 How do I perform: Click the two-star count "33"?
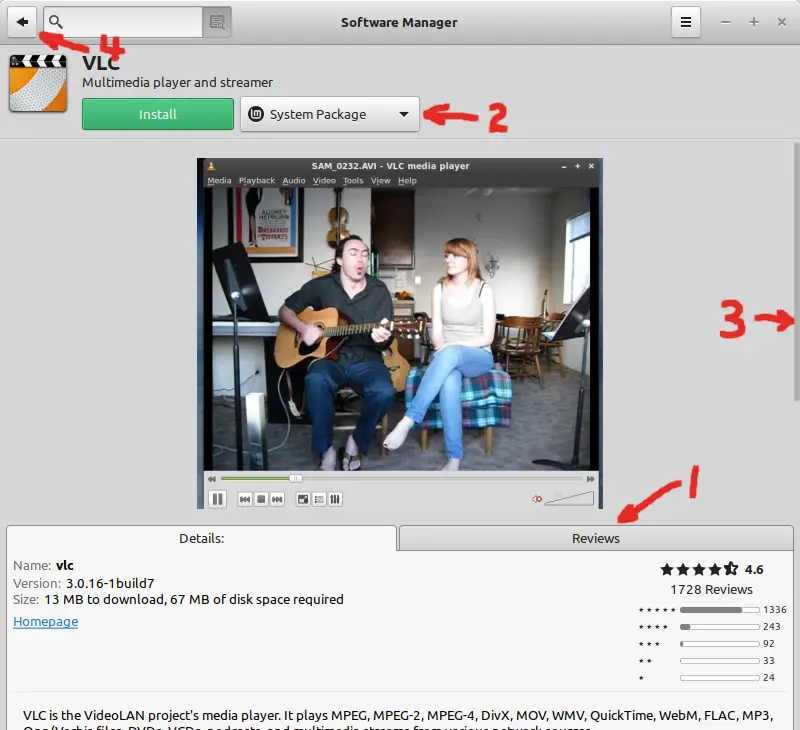(x=769, y=661)
